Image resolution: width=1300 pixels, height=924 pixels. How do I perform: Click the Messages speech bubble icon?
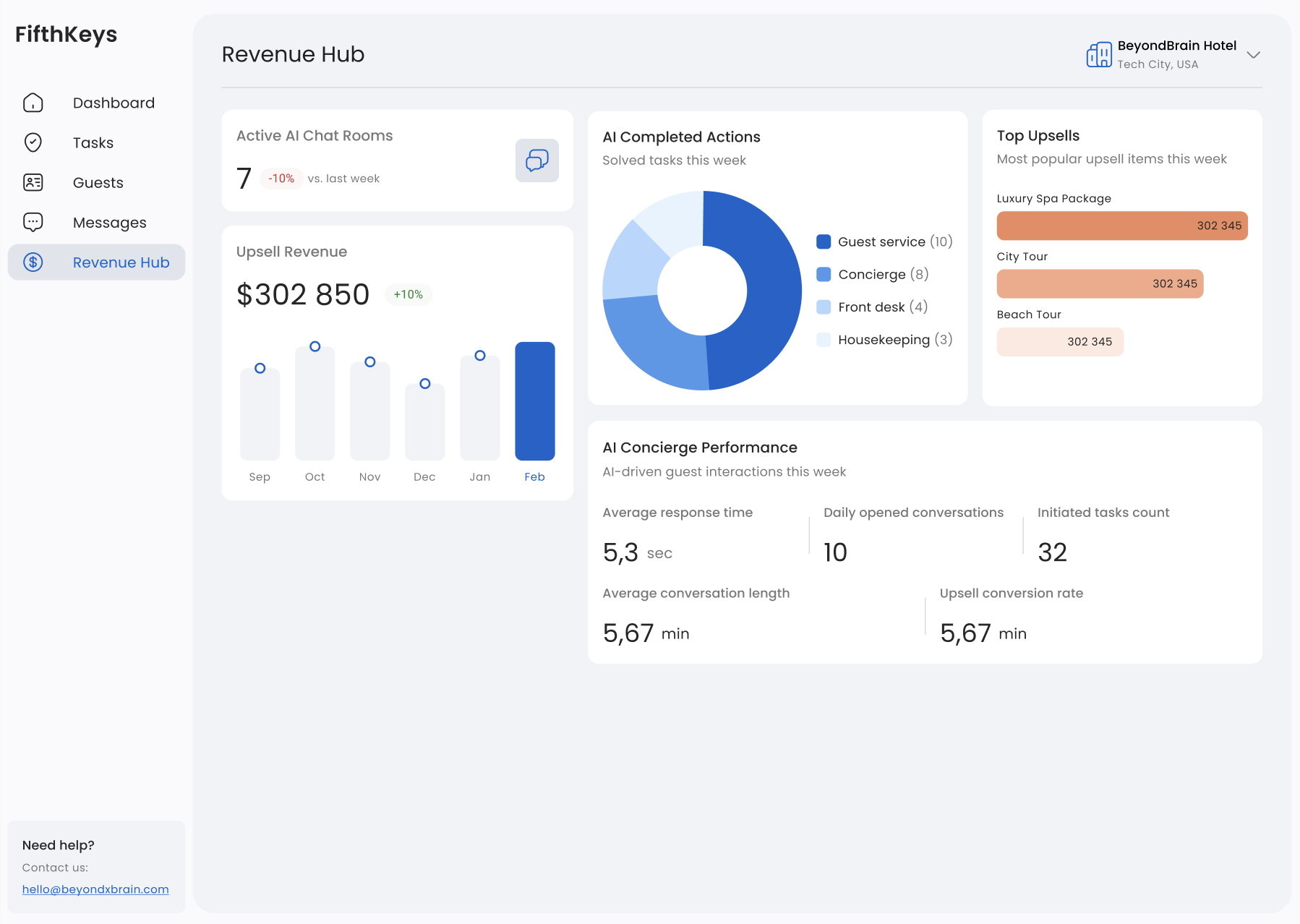point(33,222)
